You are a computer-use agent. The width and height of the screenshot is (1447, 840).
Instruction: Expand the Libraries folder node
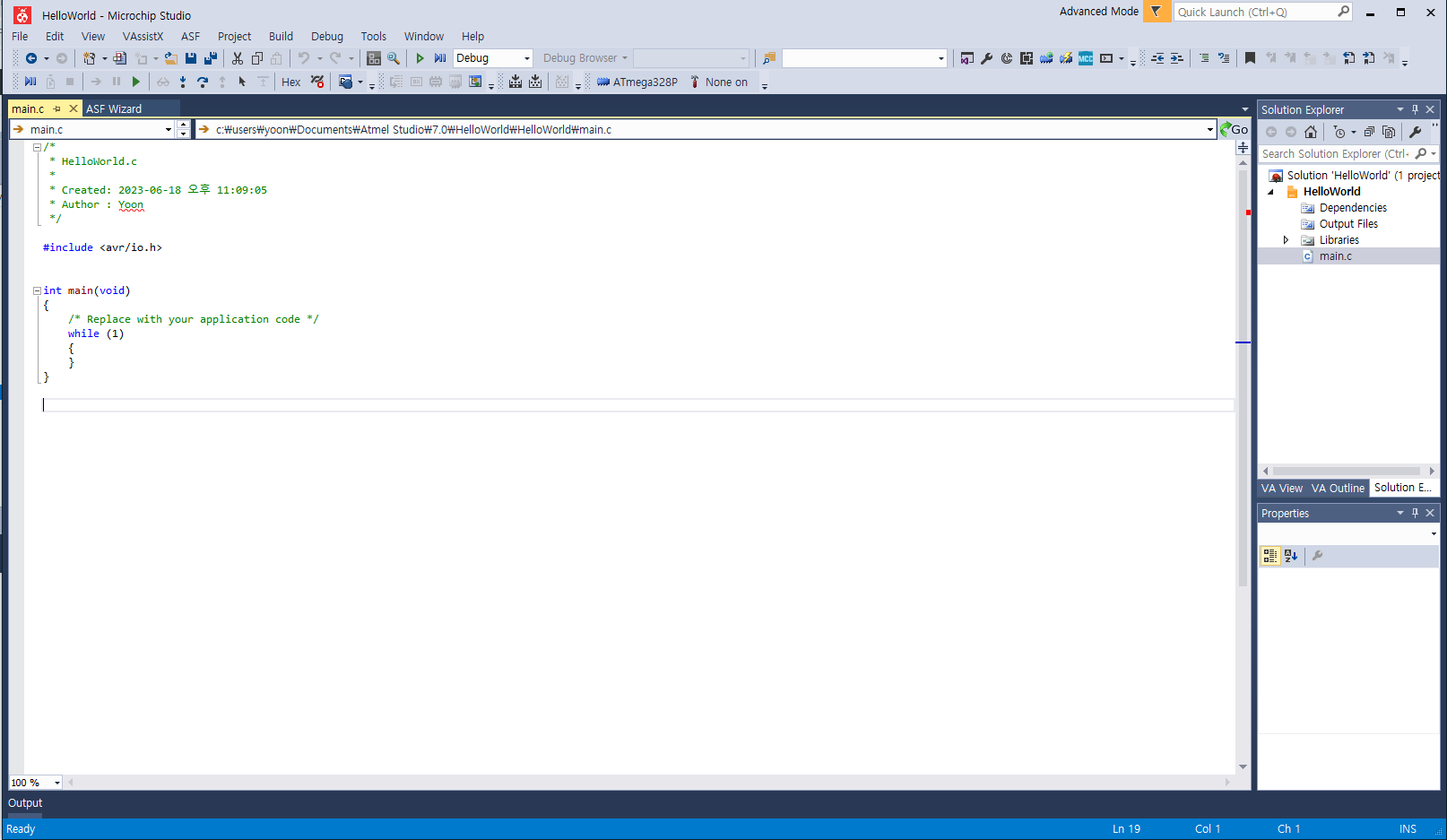pos(1286,240)
